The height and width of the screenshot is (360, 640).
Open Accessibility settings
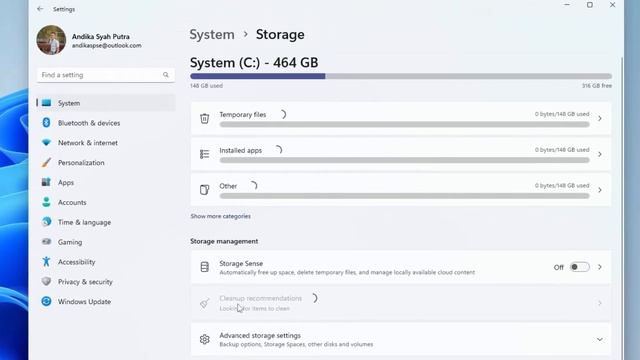point(106,262)
